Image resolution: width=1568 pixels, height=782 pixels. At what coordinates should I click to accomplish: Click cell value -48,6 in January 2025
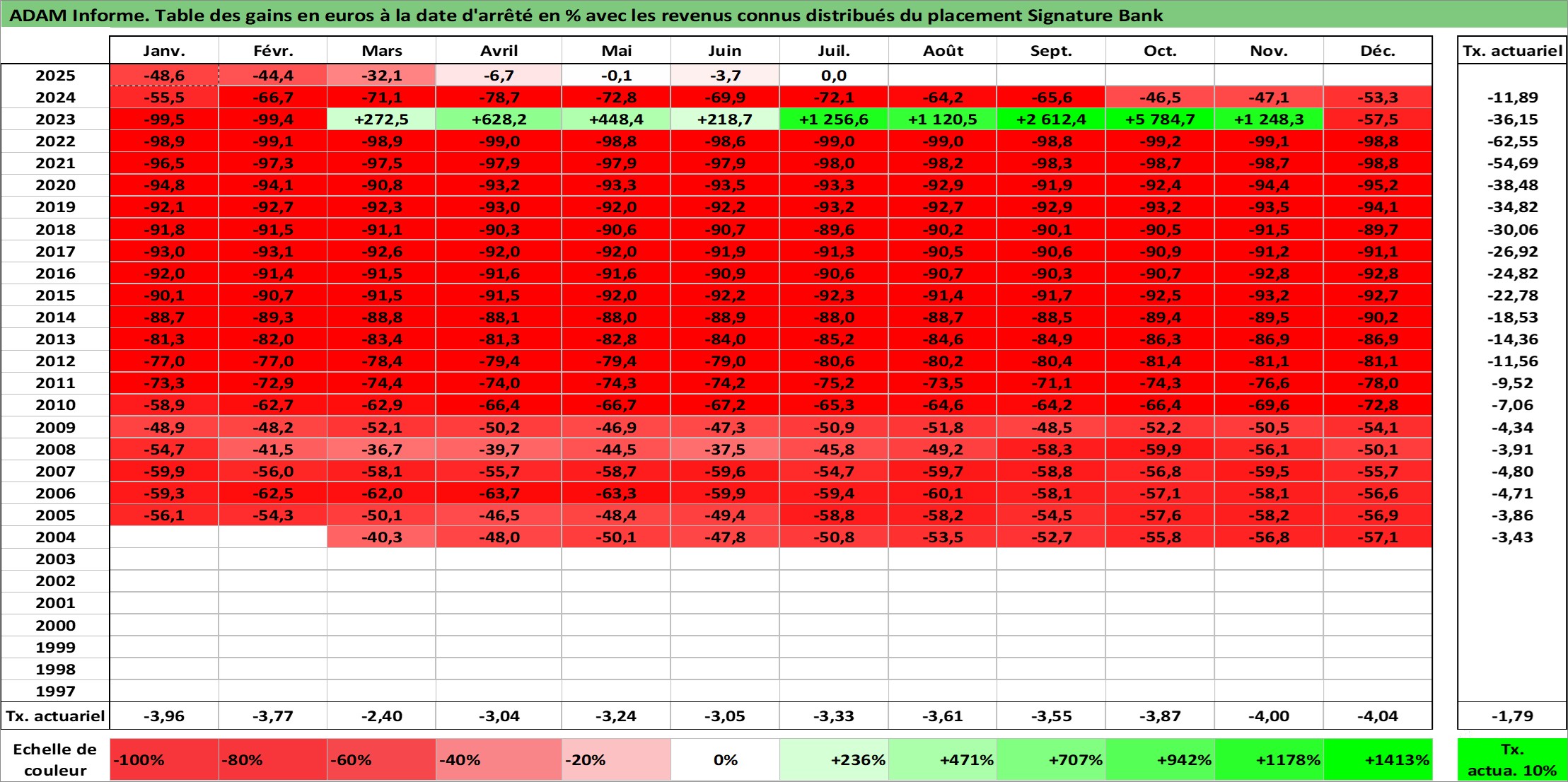(164, 76)
